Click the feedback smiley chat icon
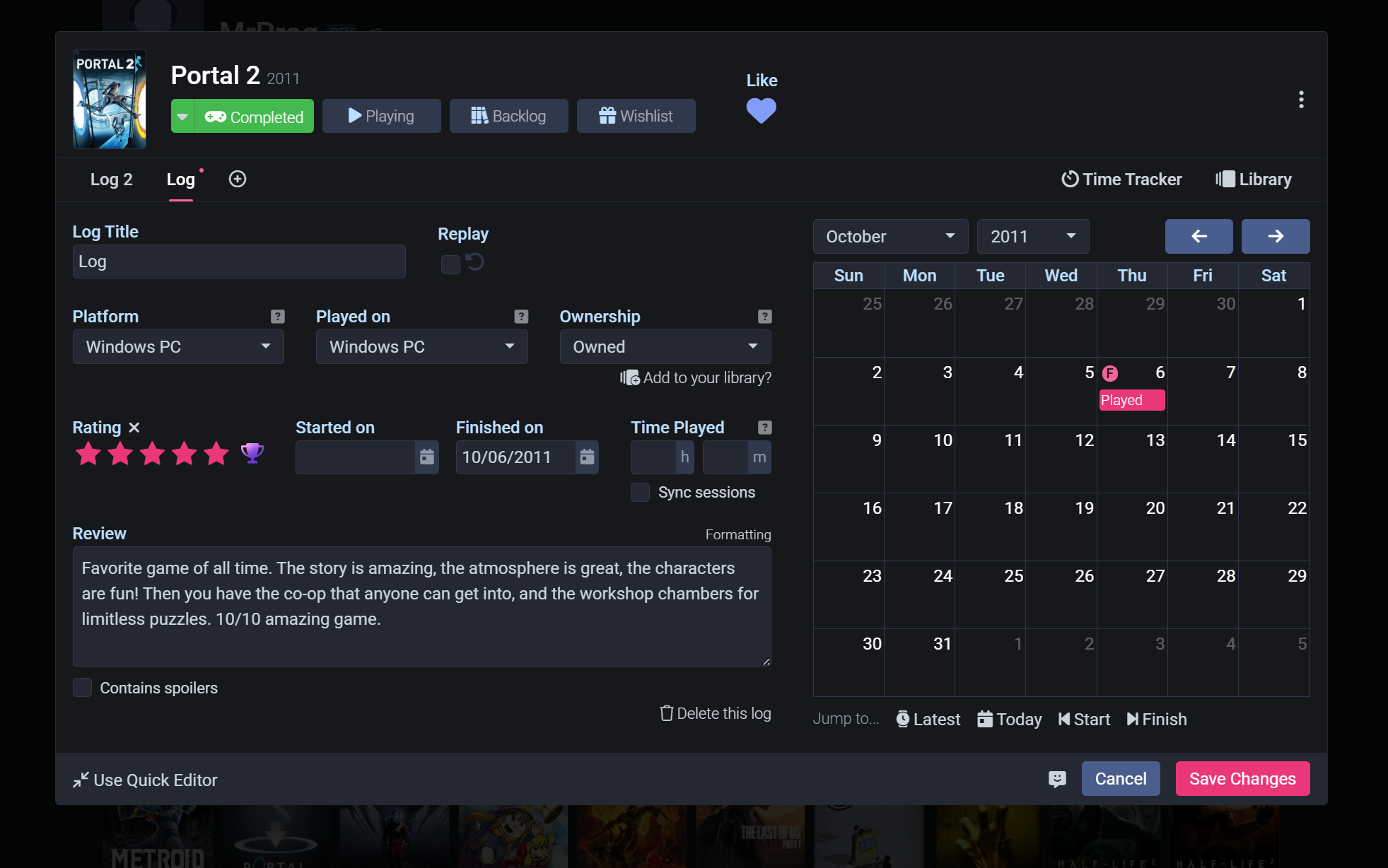 tap(1057, 779)
